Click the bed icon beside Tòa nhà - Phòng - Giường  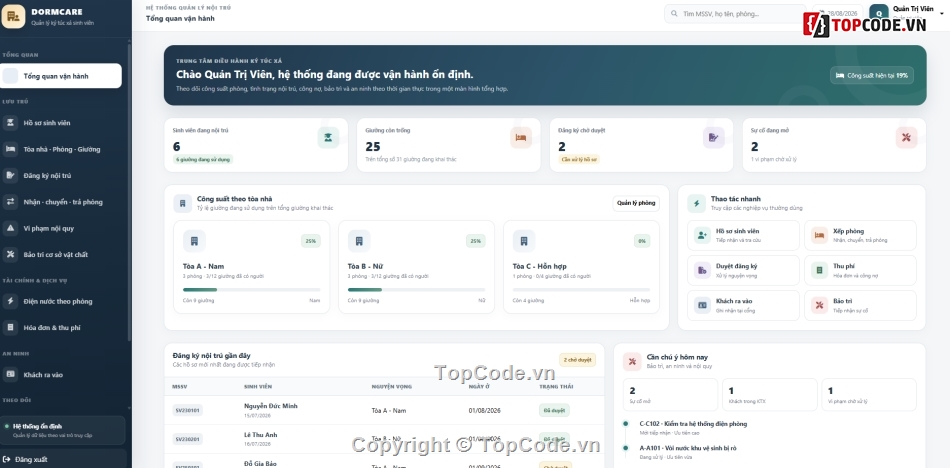[10, 149]
